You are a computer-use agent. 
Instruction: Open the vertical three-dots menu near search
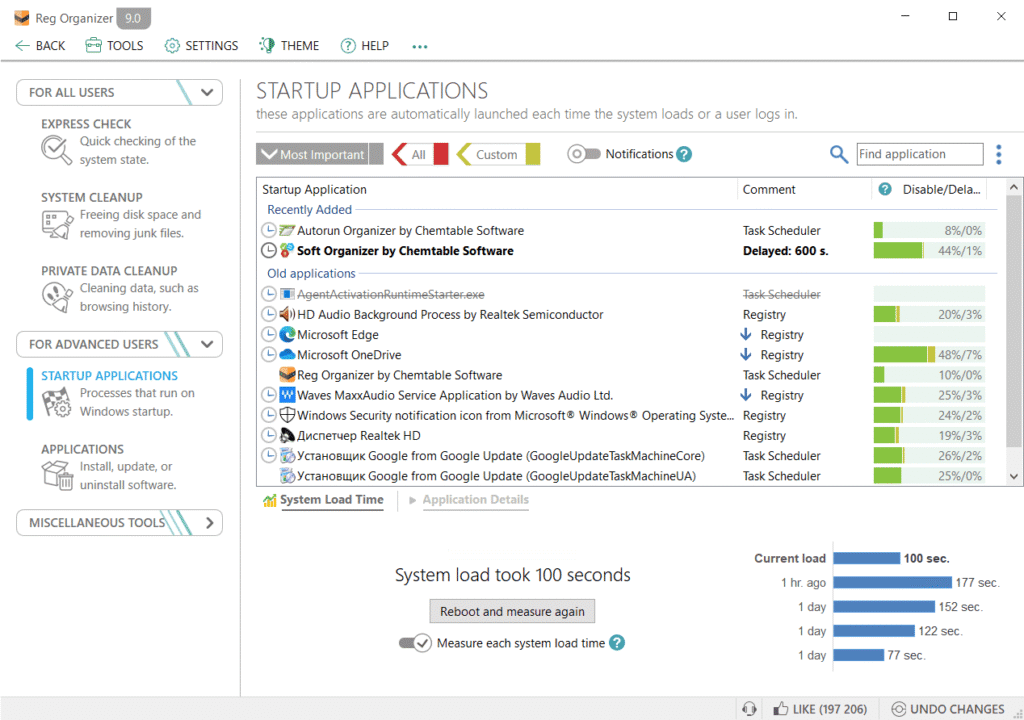coord(999,154)
